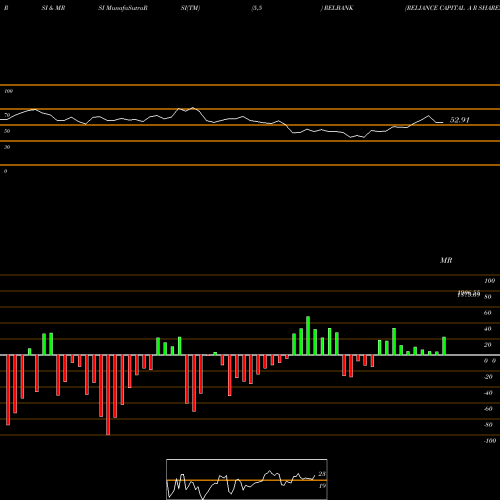Open the mini line chart thumbnail at bottom
The image size is (500, 500).
point(247,479)
